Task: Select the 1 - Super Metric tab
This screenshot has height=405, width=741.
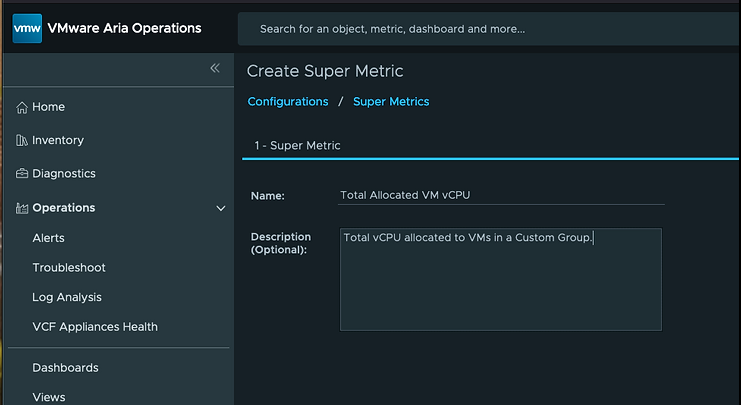Action: click(297, 146)
